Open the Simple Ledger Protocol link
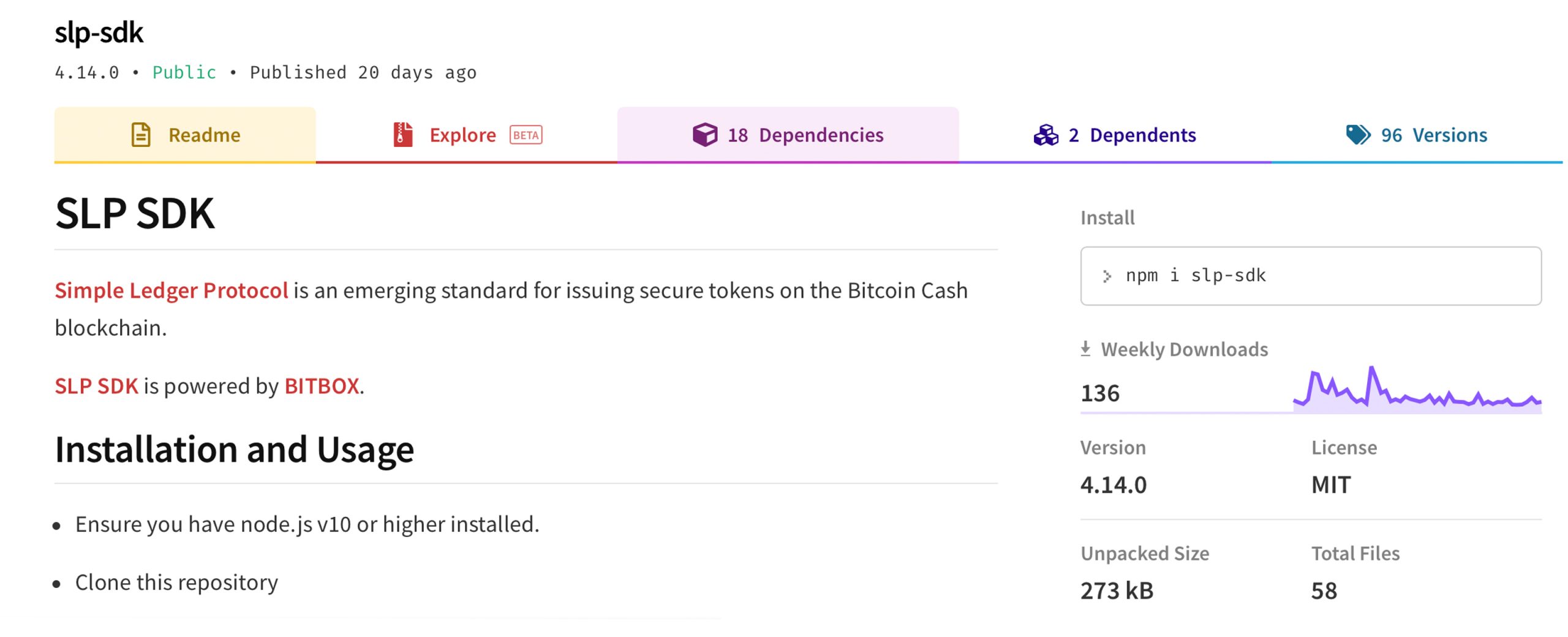Image resolution: width=1568 pixels, height=637 pixels. [171, 290]
